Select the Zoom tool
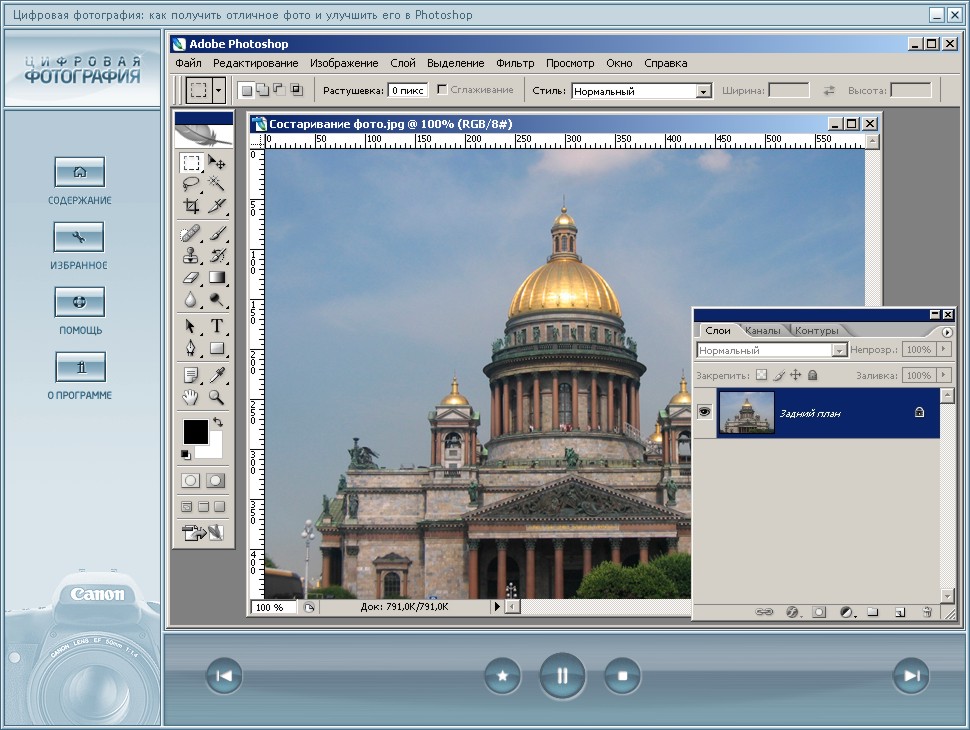The image size is (970, 730). pyautogui.click(x=216, y=397)
